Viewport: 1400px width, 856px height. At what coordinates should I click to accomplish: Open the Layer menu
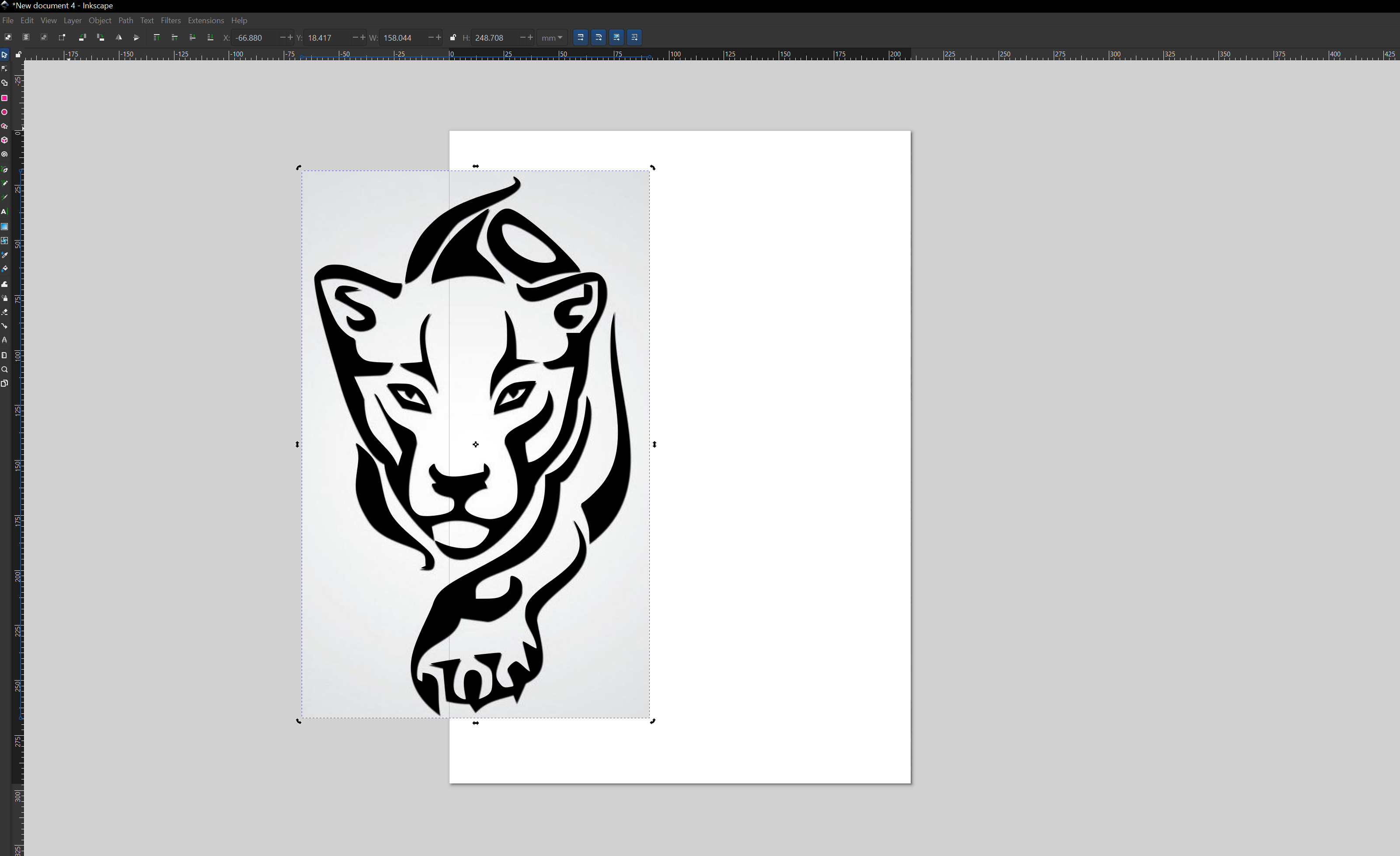73,21
